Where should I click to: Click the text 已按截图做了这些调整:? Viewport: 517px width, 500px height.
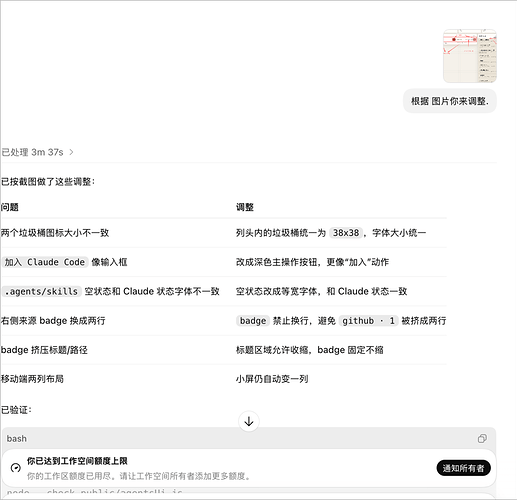(x=48, y=182)
